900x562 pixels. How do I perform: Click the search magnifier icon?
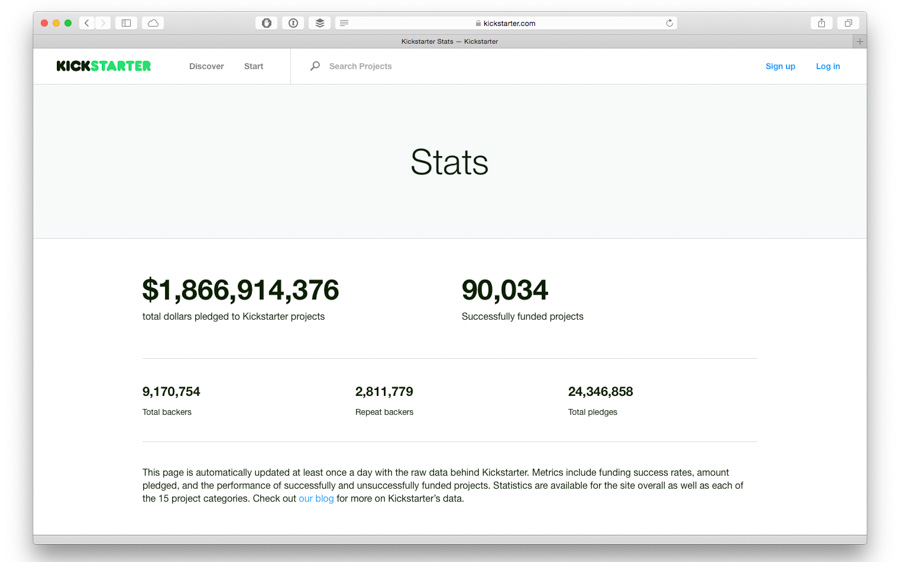pyautogui.click(x=315, y=66)
